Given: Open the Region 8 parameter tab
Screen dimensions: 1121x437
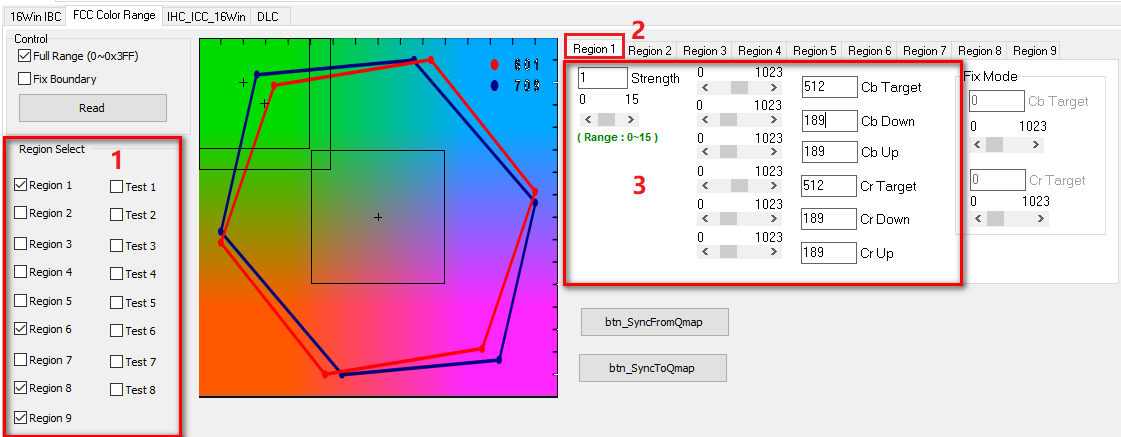Looking at the screenshot, I should point(980,51).
